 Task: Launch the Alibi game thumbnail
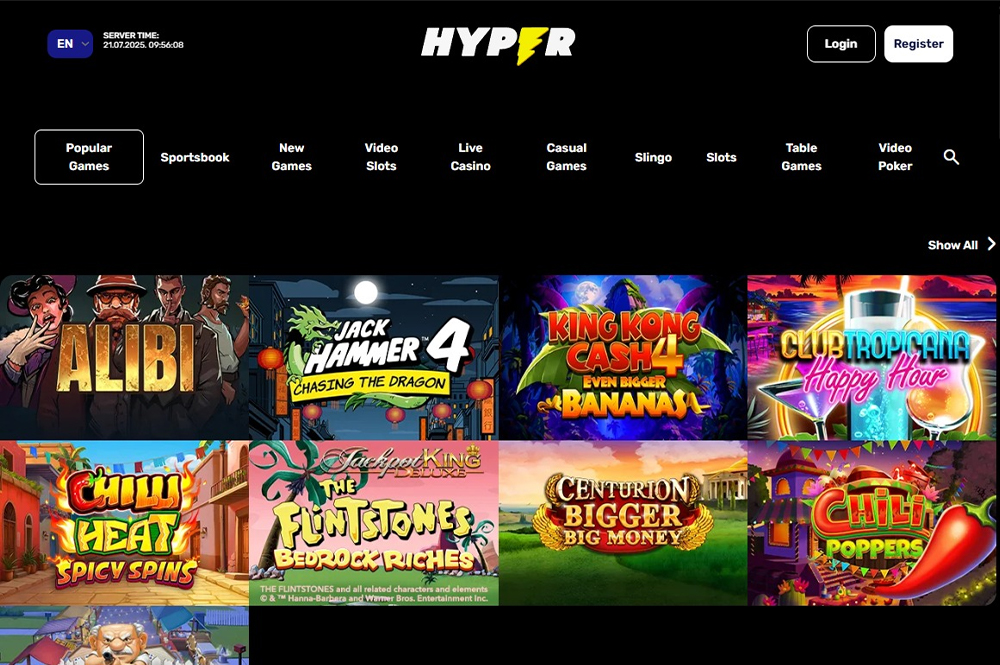pyautogui.click(x=124, y=357)
